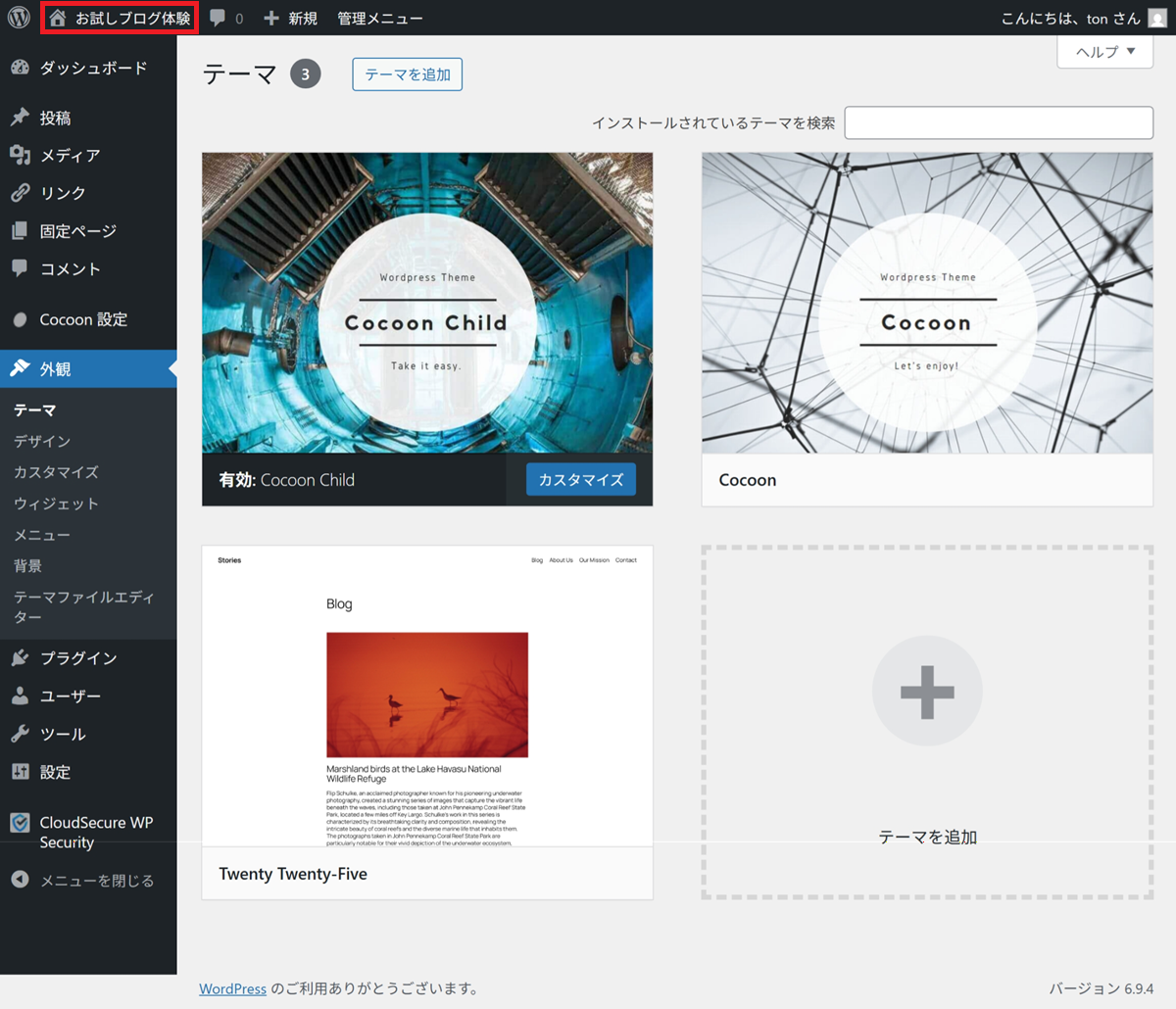Open テーマファイルエディター submenu item
The width and height of the screenshot is (1176, 1009).
click(84, 606)
